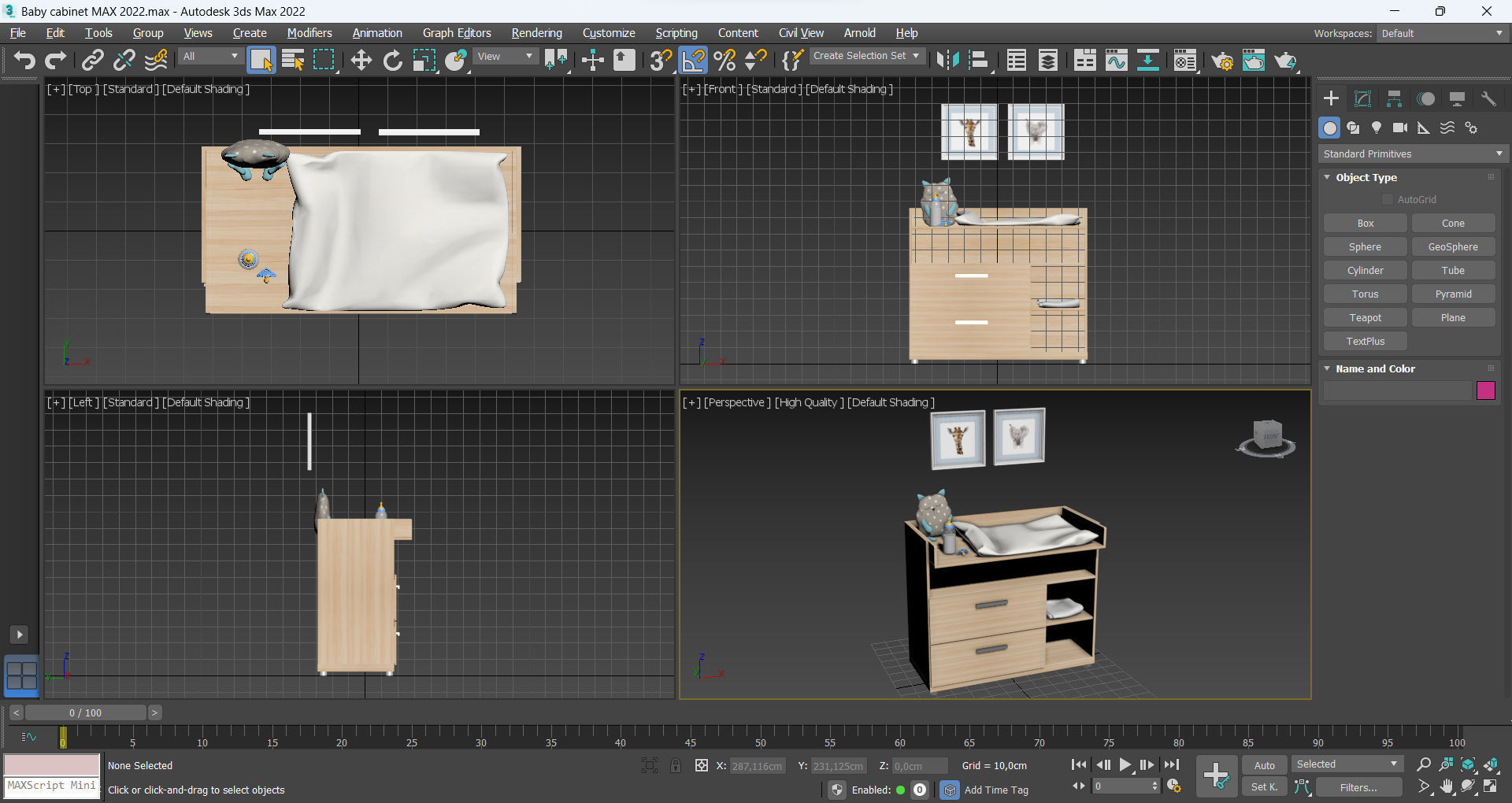Image resolution: width=1512 pixels, height=803 pixels.
Task: Open the Graph Editors menu
Action: click(x=457, y=33)
